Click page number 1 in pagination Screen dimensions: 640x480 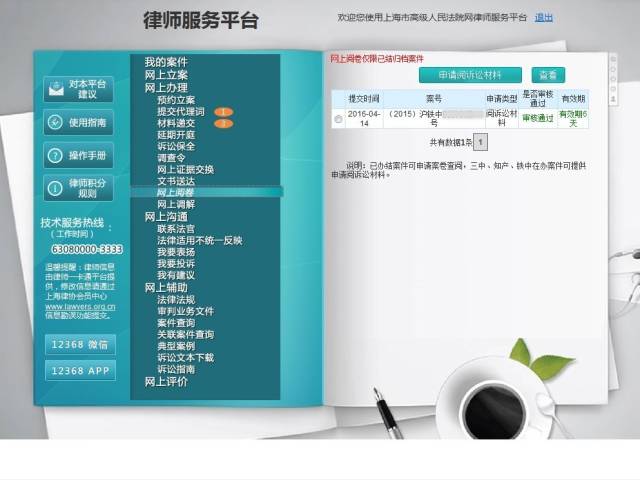click(x=481, y=143)
